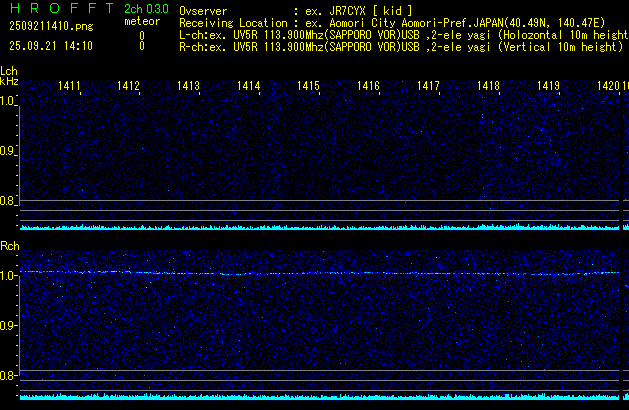Click the 2509211410.png filename

(x=51, y=26)
